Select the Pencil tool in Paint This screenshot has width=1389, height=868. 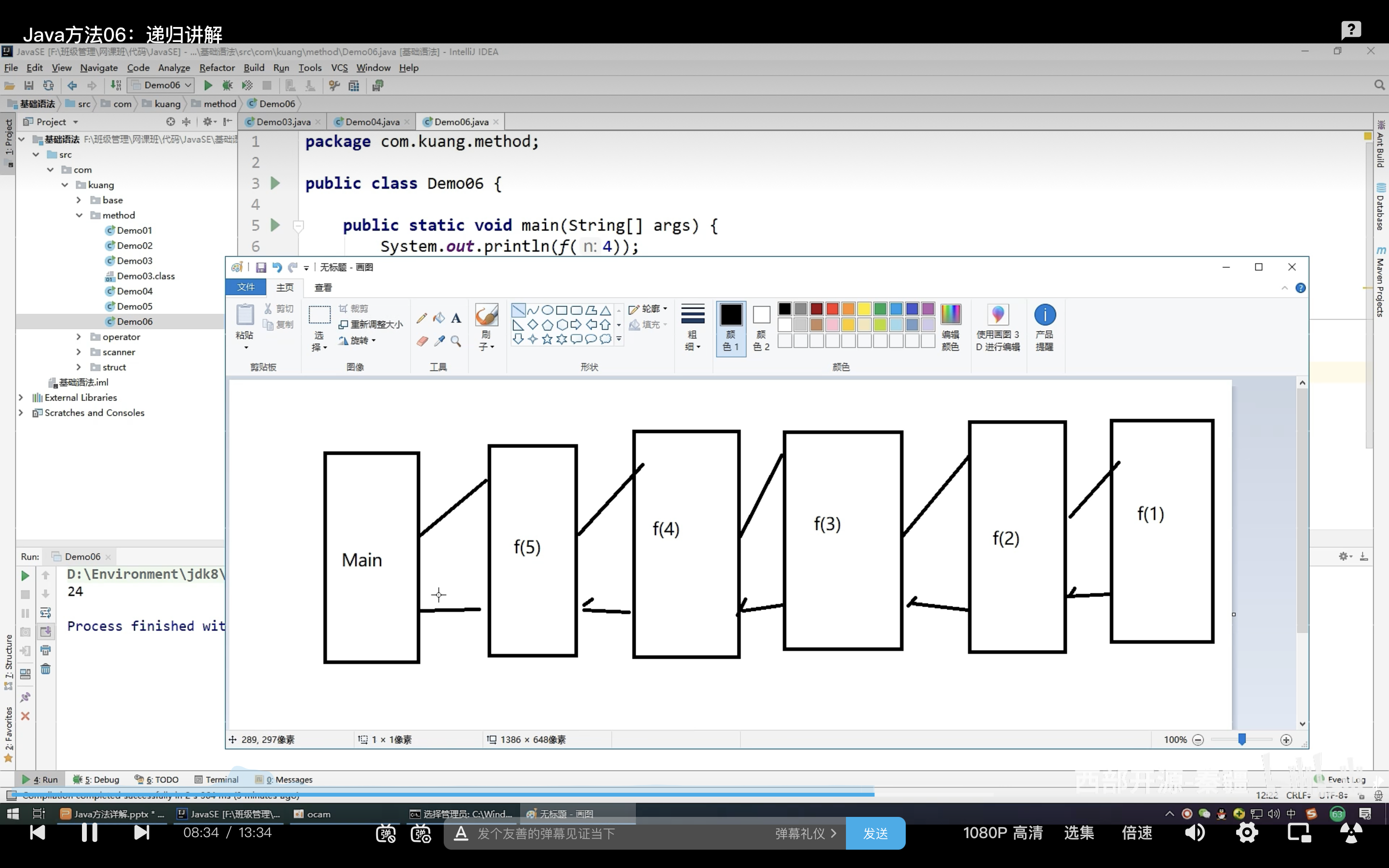coord(422,317)
